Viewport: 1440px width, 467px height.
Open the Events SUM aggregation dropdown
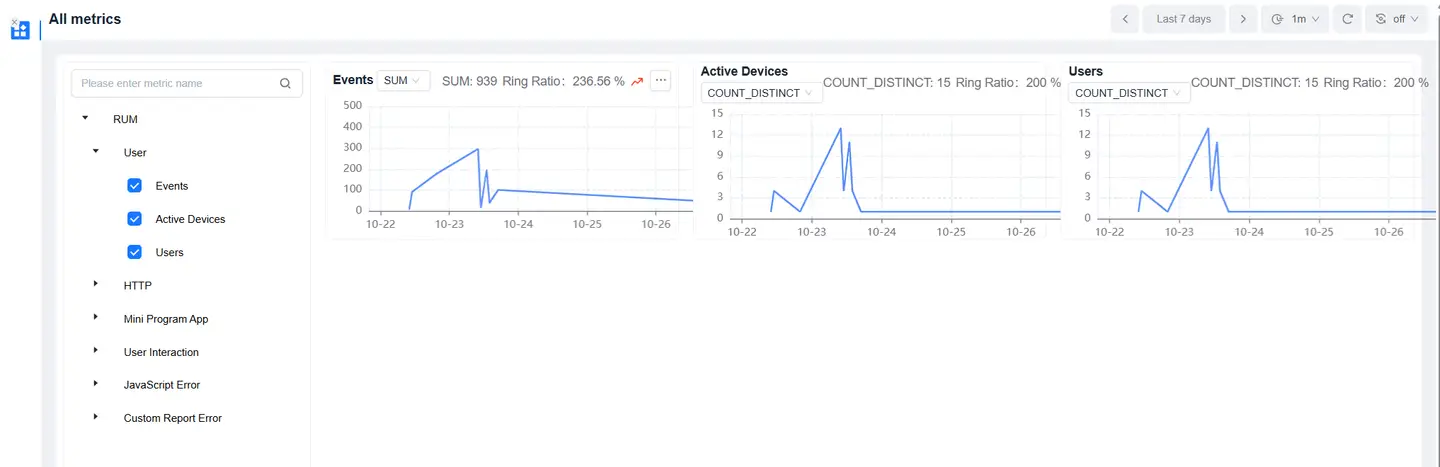point(403,80)
